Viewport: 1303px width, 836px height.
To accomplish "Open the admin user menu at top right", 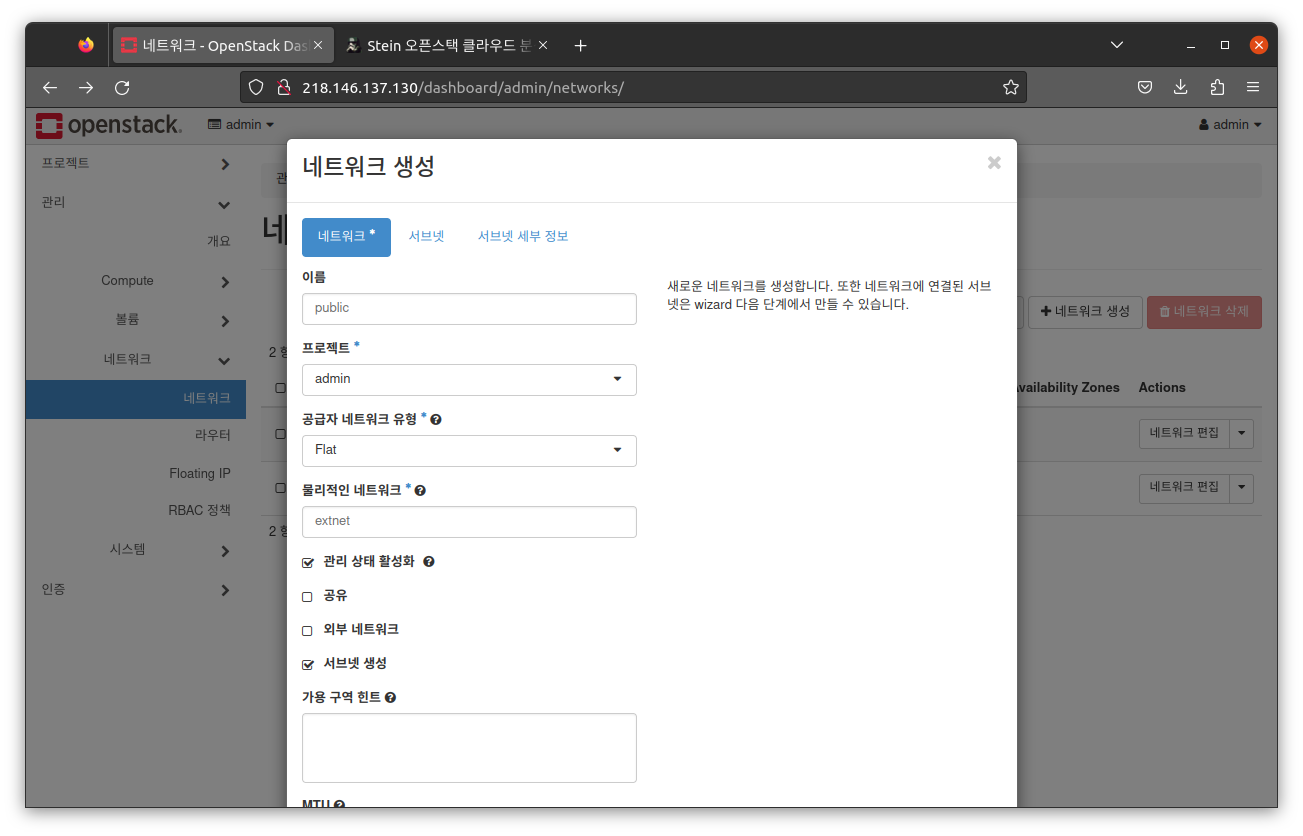I will click(1230, 125).
